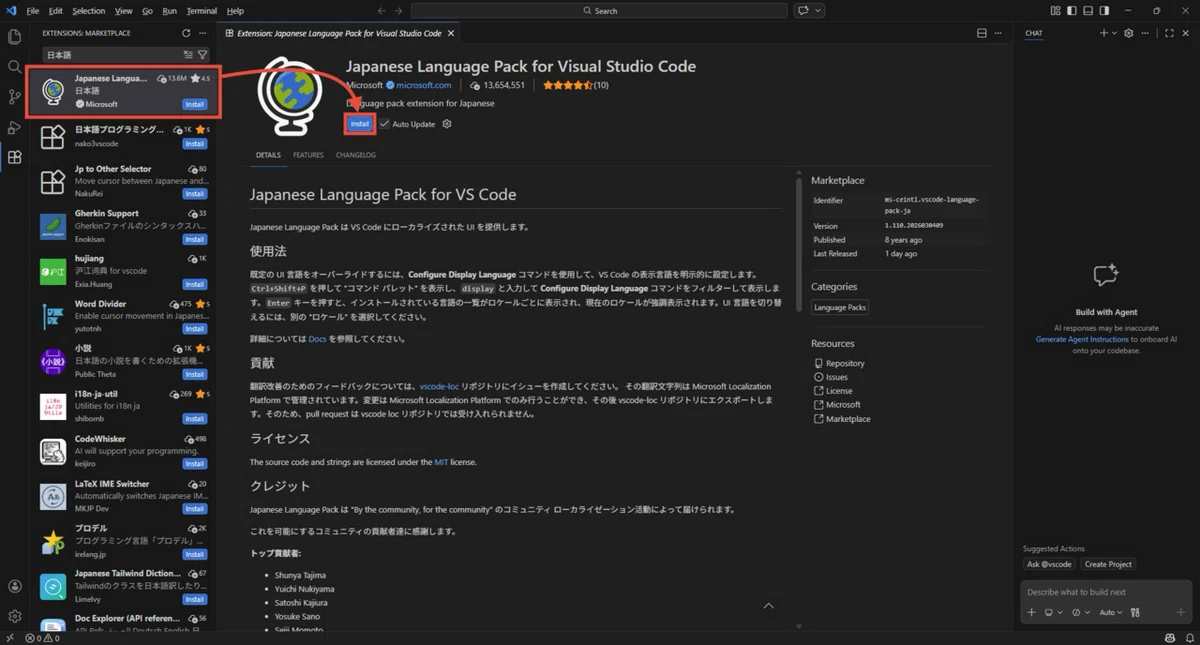This screenshot has width=1200, height=645.
Task: Refresh the Extensions Marketplace list
Action: pyautogui.click(x=186, y=33)
